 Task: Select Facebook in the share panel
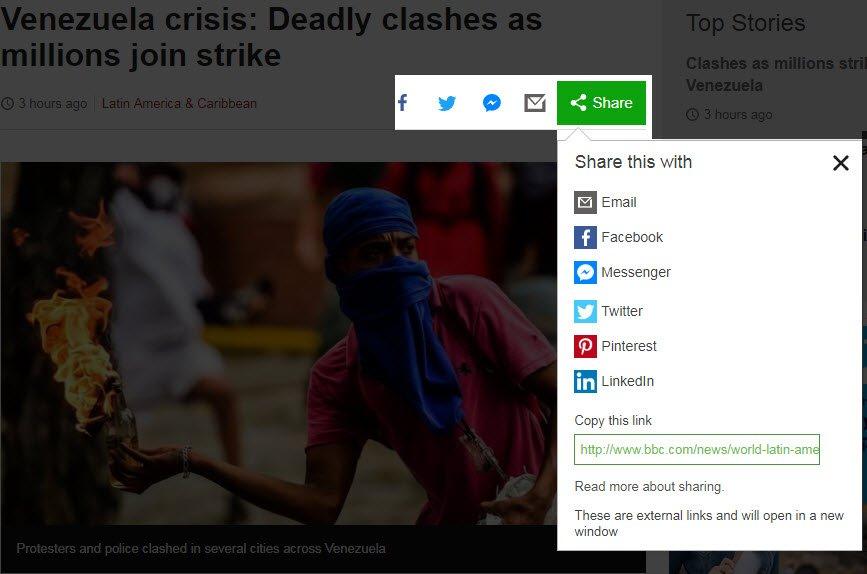point(618,237)
